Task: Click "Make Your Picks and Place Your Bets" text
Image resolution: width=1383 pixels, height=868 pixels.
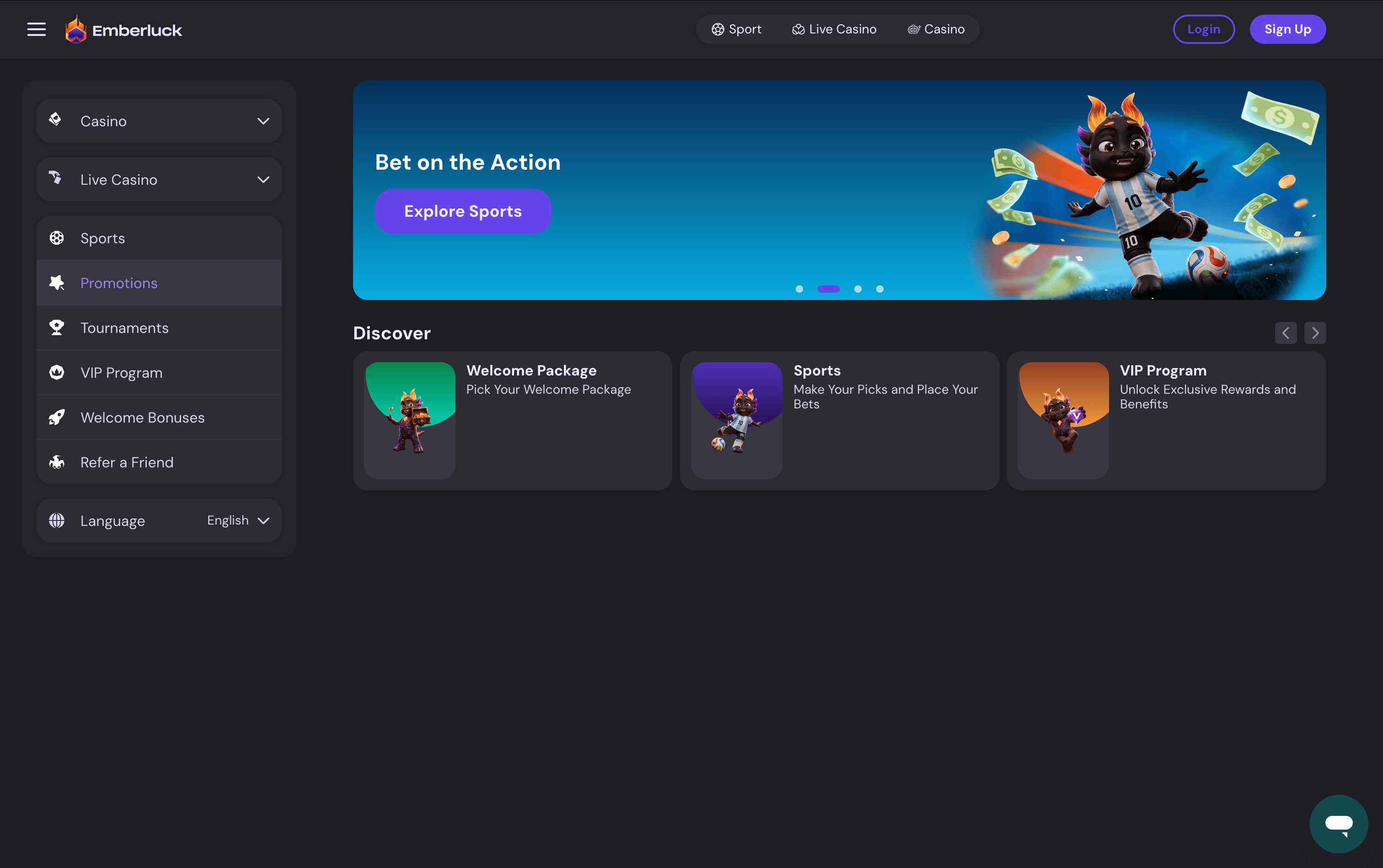Action: point(885,396)
